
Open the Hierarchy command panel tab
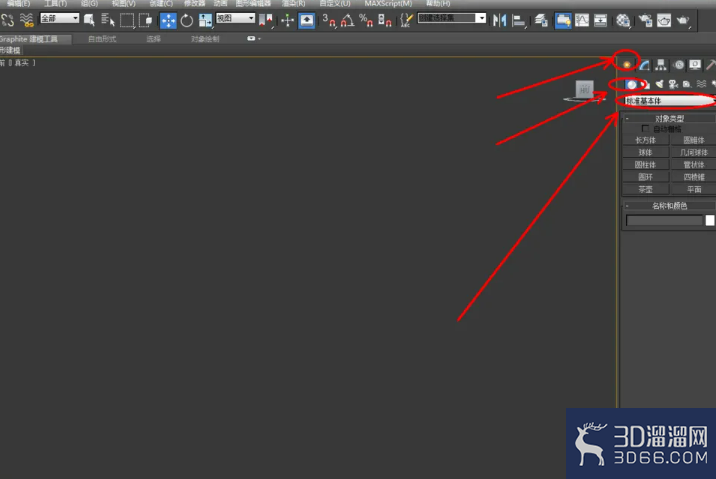tap(661, 65)
